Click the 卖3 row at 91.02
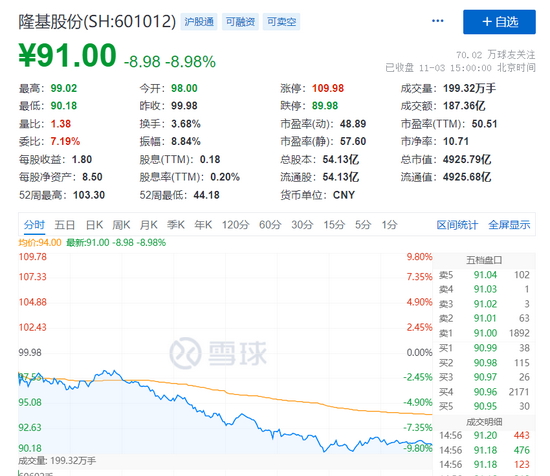 (x=484, y=304)
